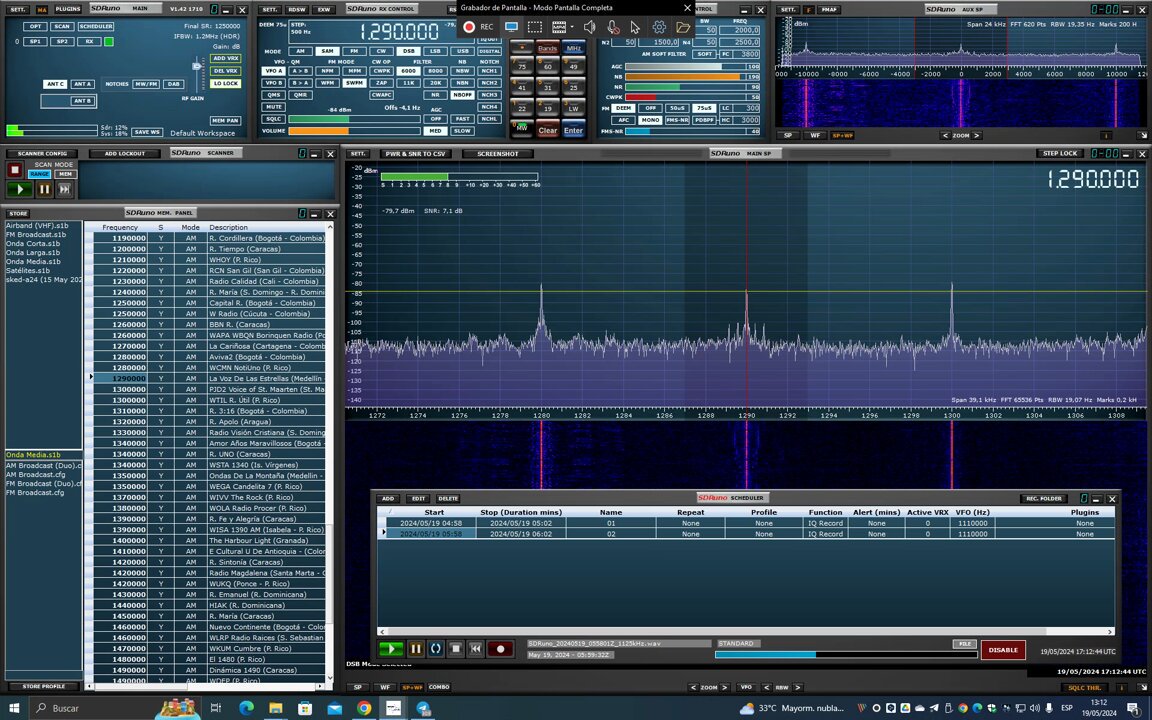Open Google Chrome from the taskbar
Image resolution: width=1152 pixels, height=720 pixels.
[x=364, y=708]
